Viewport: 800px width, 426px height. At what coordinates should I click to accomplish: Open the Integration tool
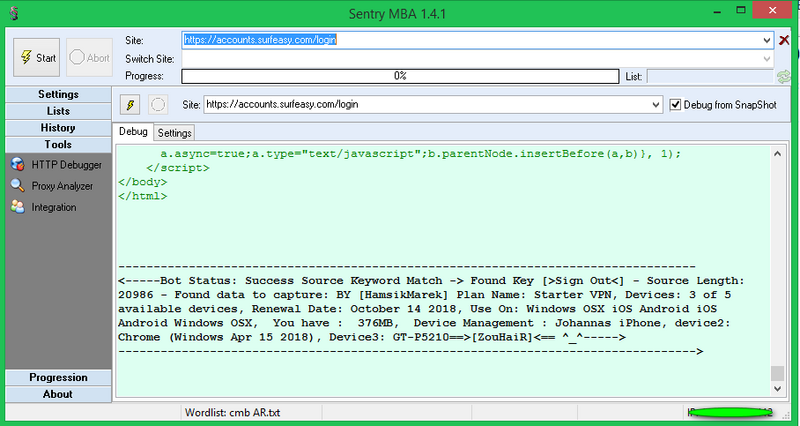pyautogui.click(x=44, y=207)
